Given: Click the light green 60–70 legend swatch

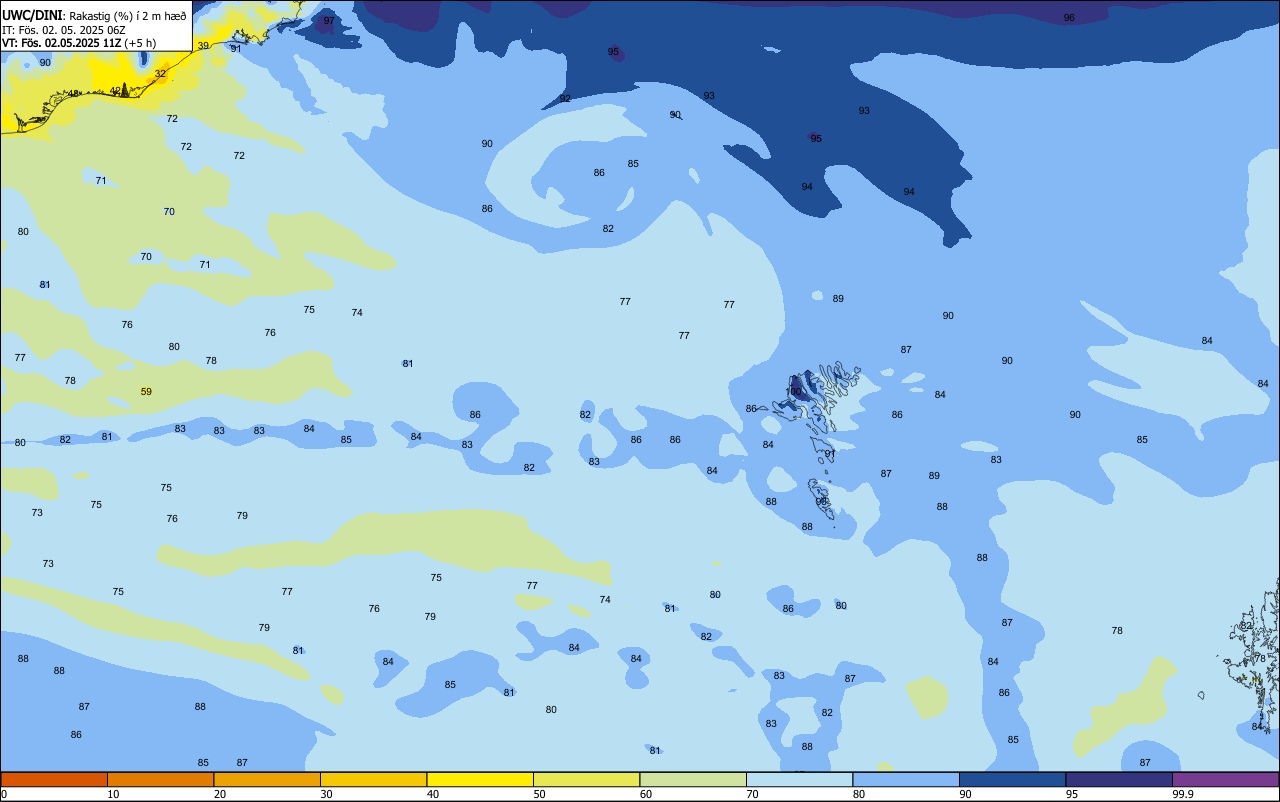Looking at the screenshot, I should pos(693,779).
